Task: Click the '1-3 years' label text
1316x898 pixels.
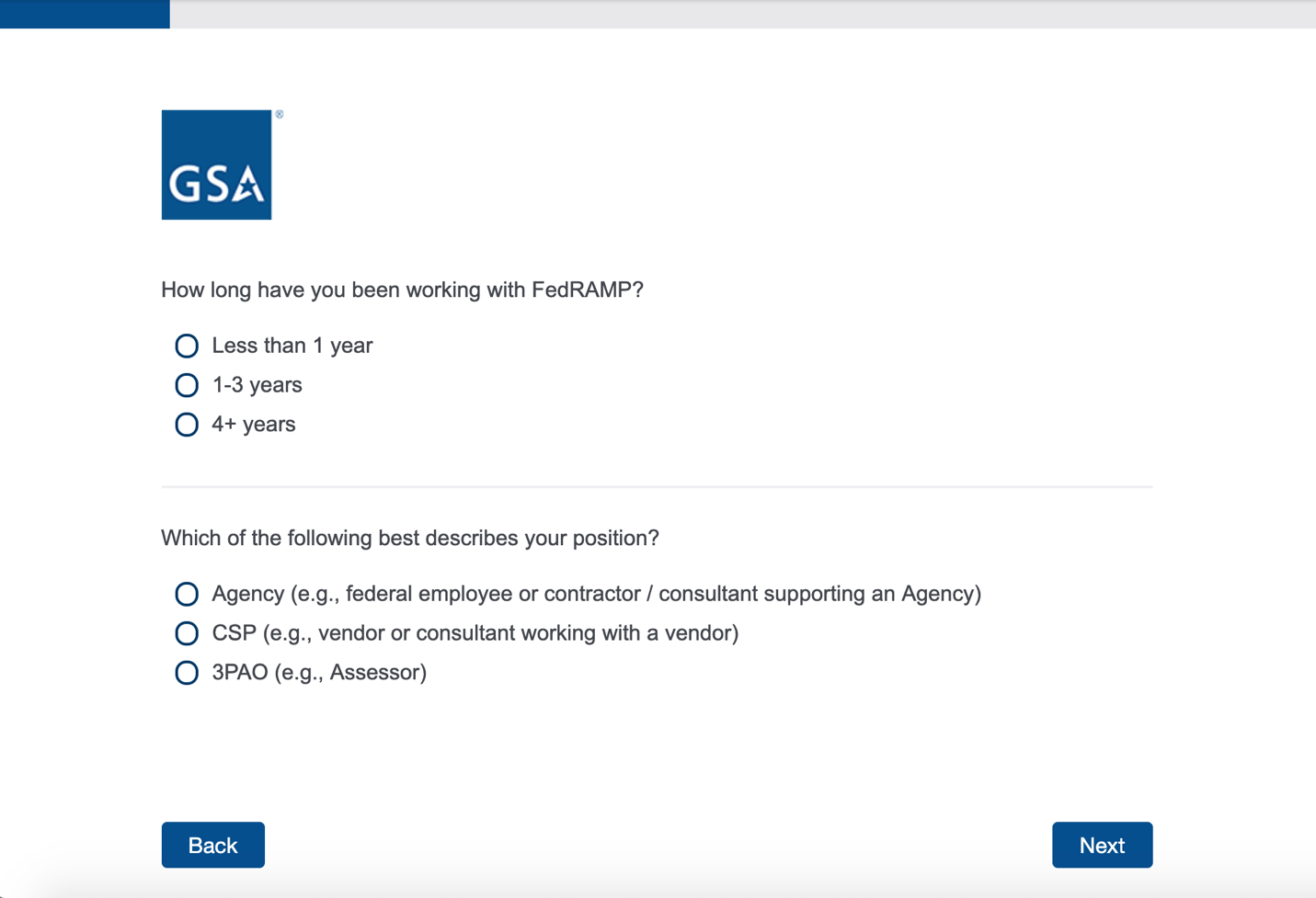Action: point(257,385)
